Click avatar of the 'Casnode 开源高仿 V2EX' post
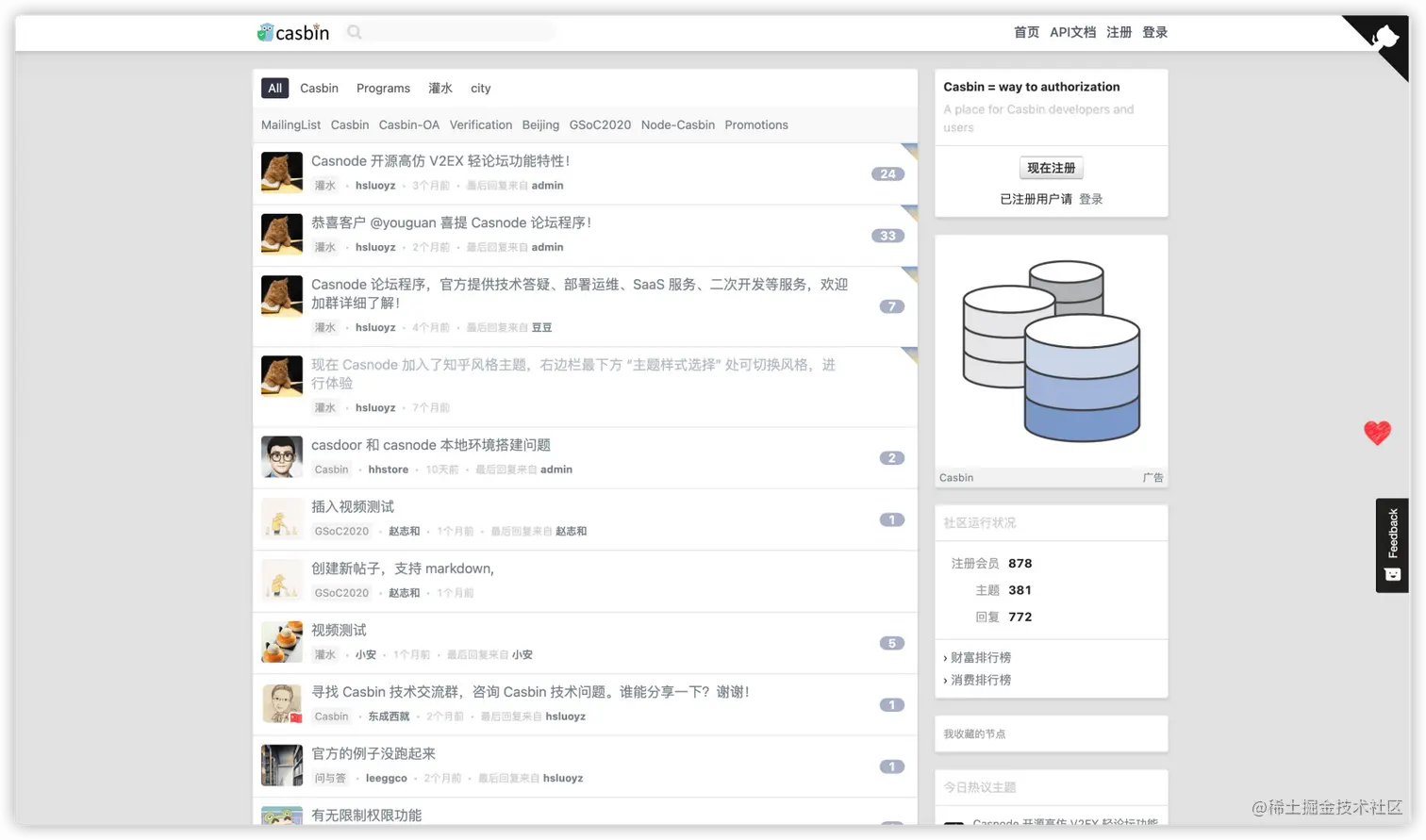Screen dimensions: 1426x840 coord(282,173)
